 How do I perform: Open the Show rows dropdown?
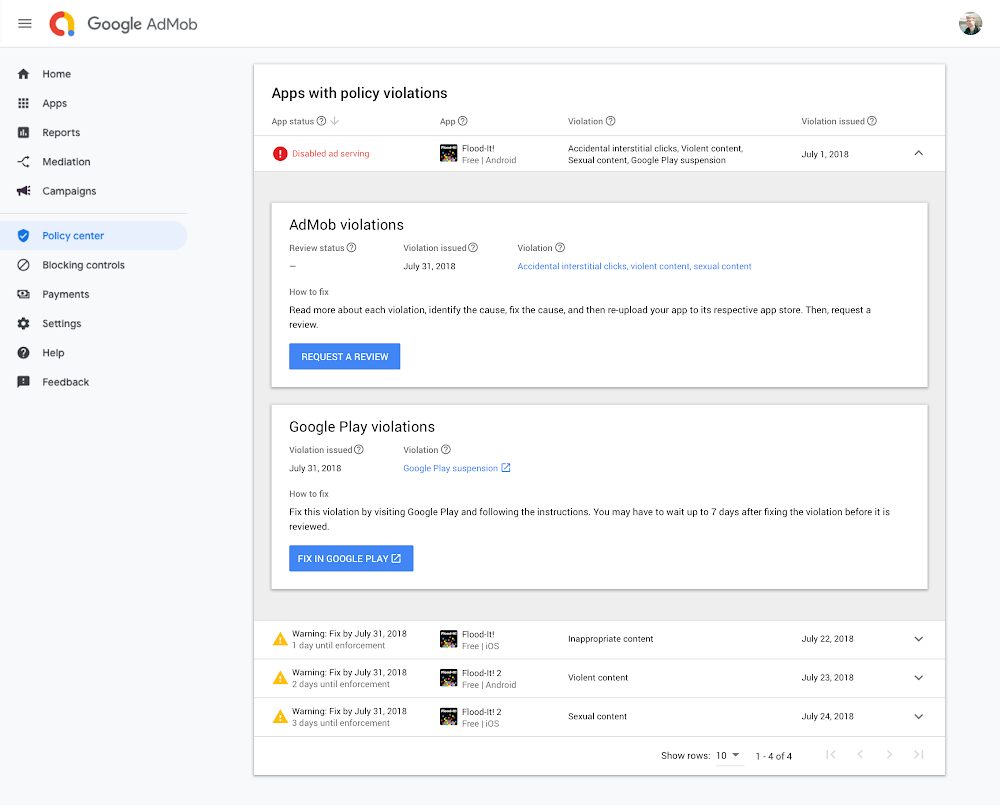[728, 755]
